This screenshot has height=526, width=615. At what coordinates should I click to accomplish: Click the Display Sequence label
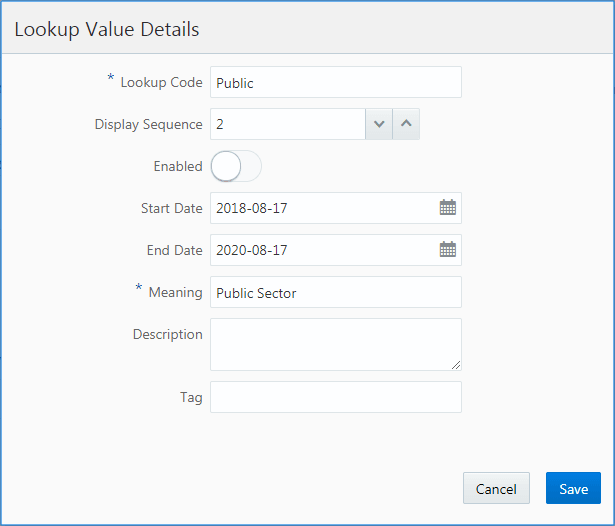148,124
